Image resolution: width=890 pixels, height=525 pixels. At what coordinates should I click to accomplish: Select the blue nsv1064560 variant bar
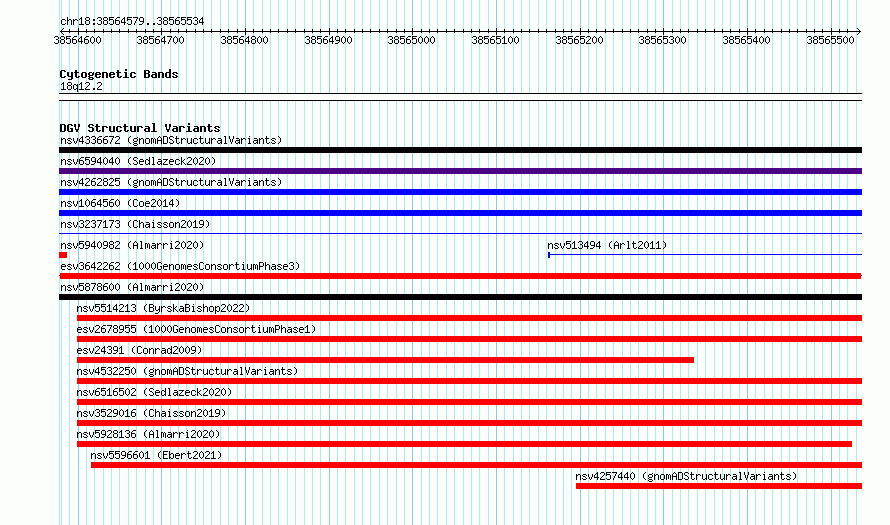[460, 213]
